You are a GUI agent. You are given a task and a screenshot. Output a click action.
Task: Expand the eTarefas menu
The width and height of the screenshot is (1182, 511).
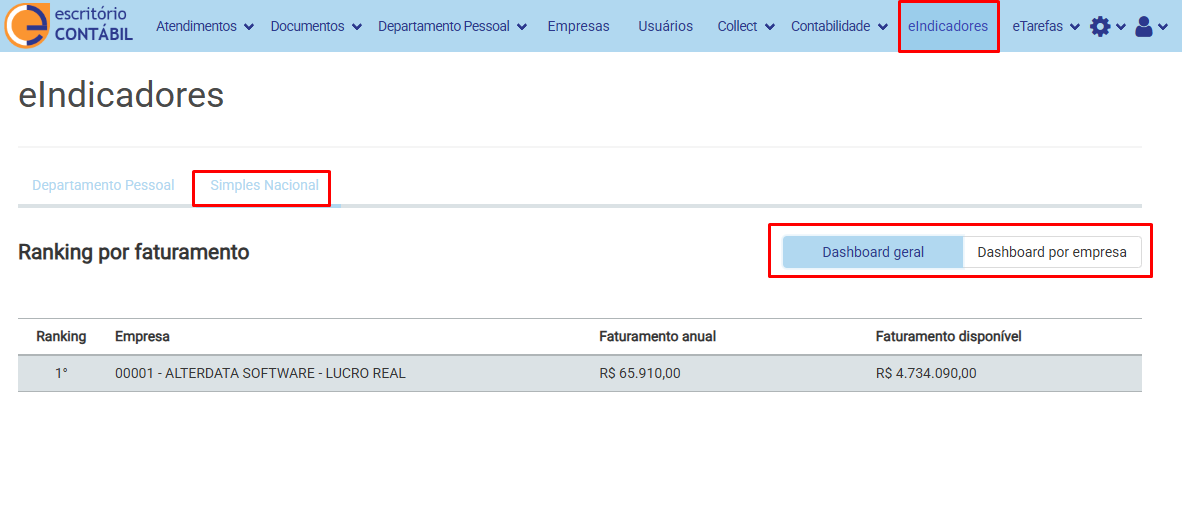click(1046, 26)
